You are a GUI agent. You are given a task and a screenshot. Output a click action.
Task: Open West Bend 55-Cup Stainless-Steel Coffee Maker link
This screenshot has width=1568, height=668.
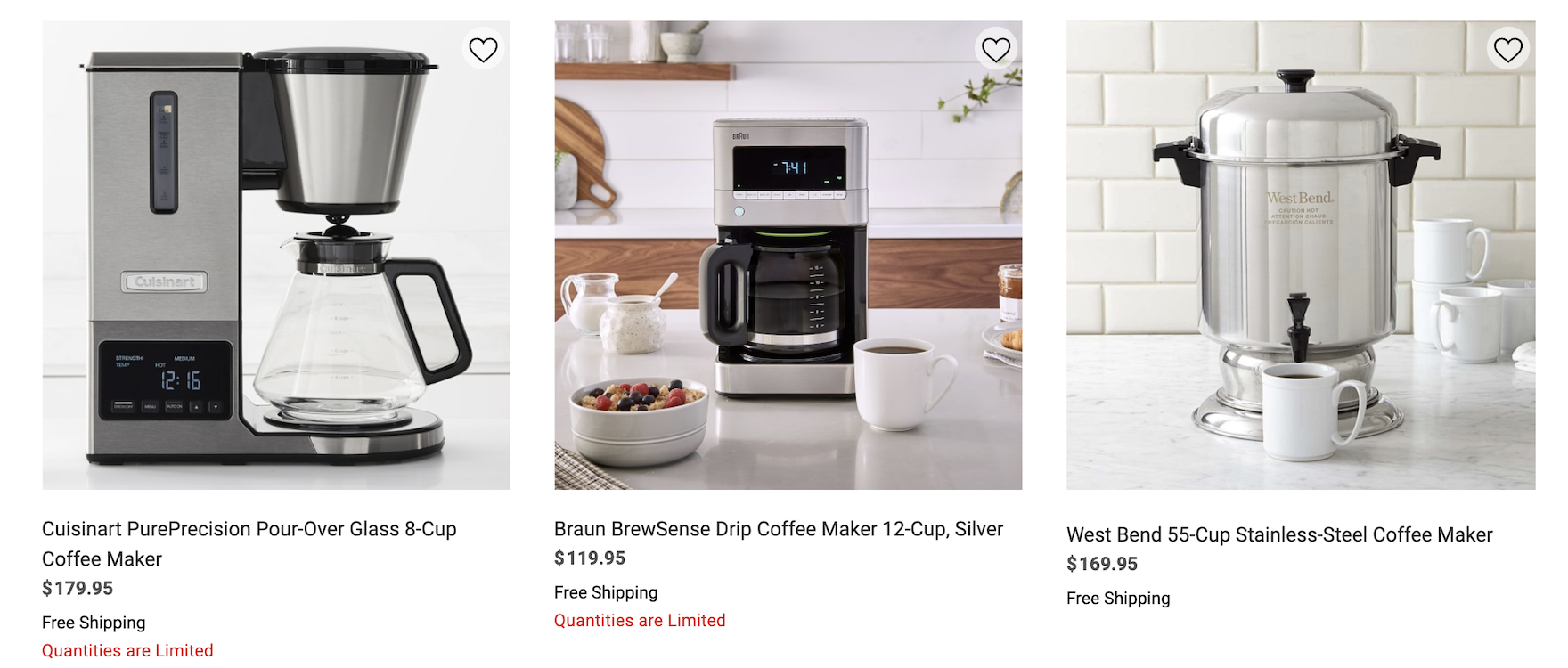coord(1279,534)
